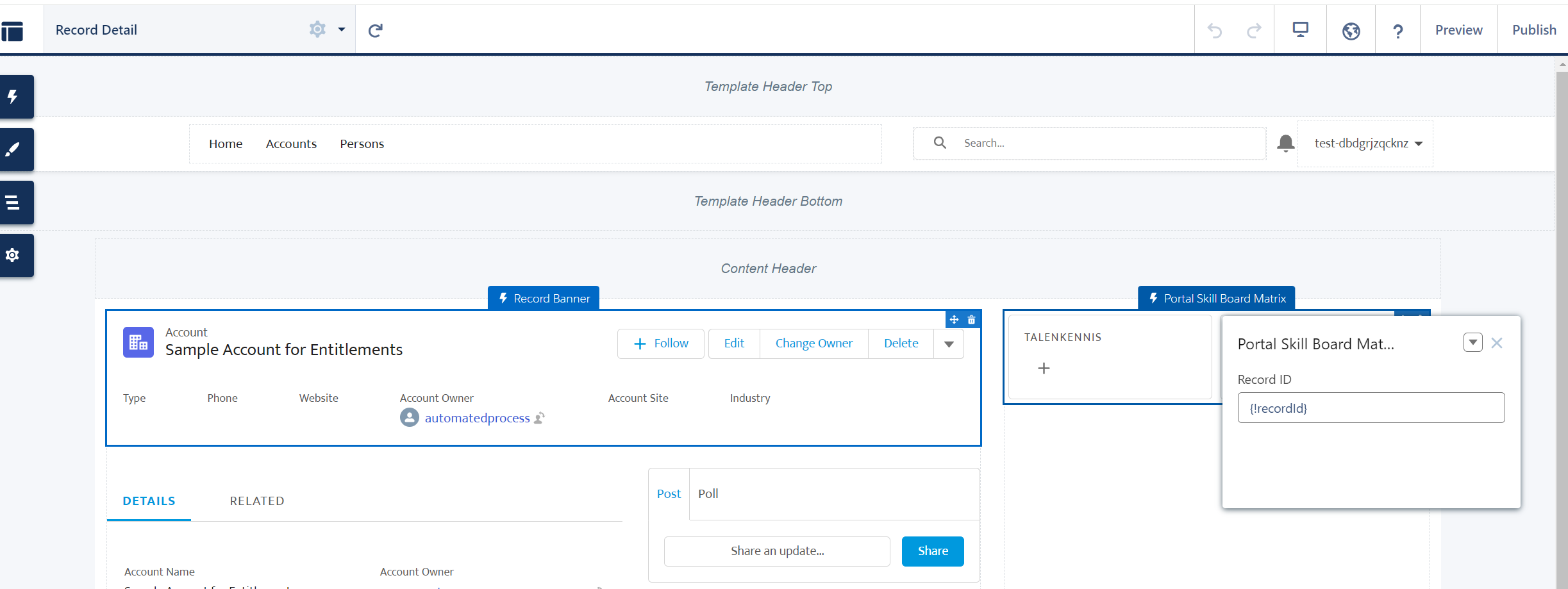Expand more record actions dropdown arrow
Viewport: 1568px width, 589px height.
949,344
